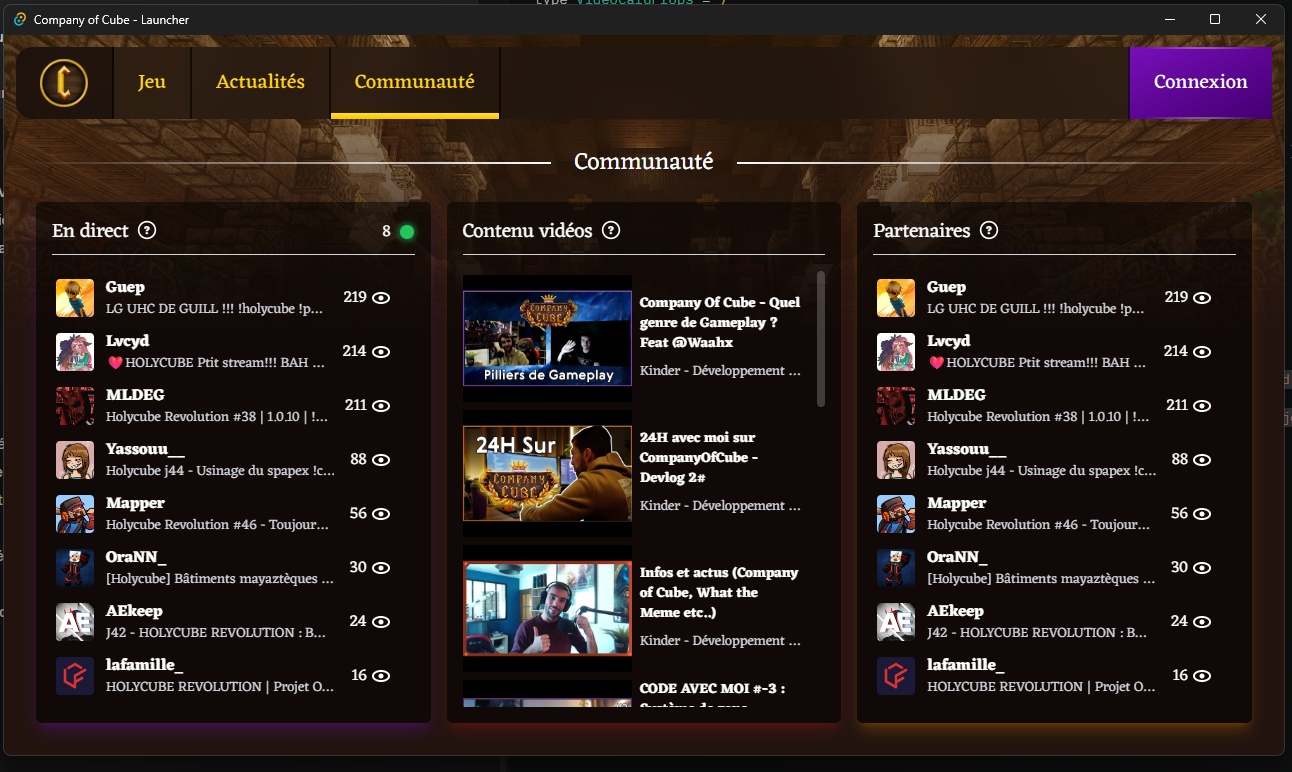The height and width of the screenshot is (772, 1292).
Task: Click MLDEG's avatar in Partenaires
Action: pyautogui.click(x=896, y=406)
